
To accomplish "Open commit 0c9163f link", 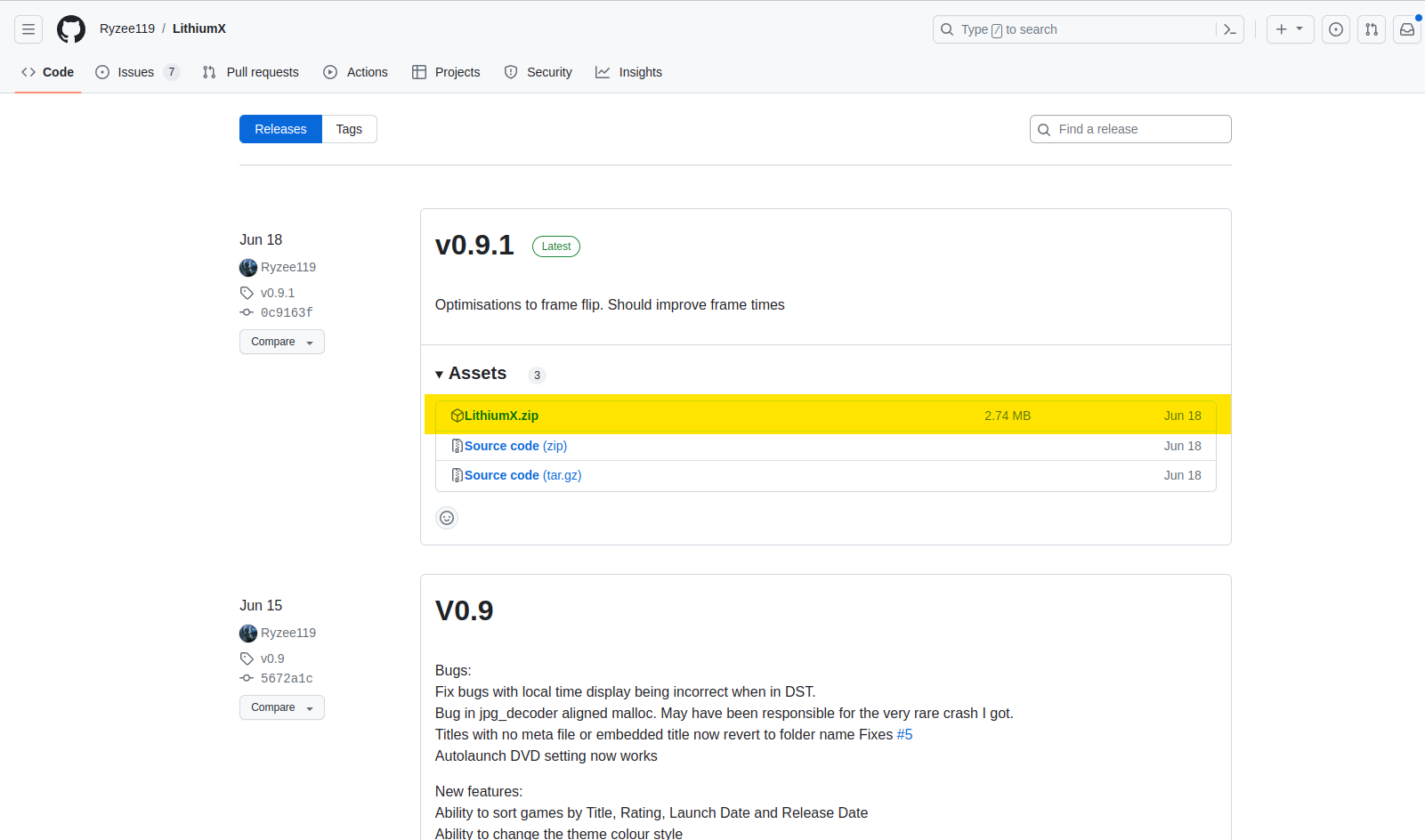I will (287, 312).
